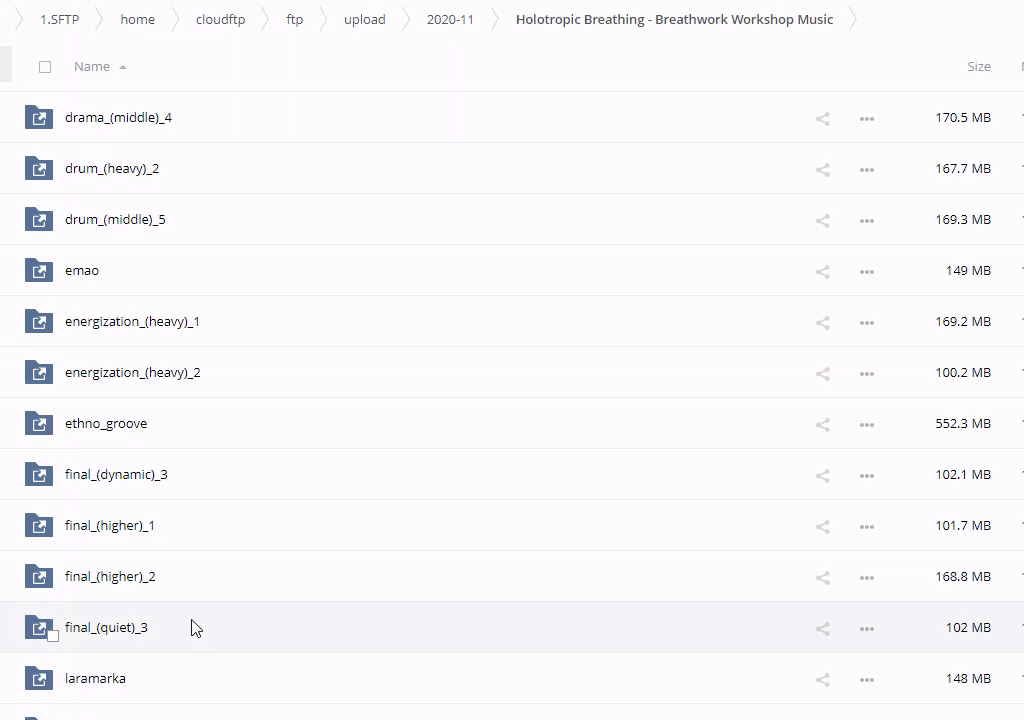Toggle the select all checkbox
This screenshot has width=1024, height=720.
(x=45, y=67)
